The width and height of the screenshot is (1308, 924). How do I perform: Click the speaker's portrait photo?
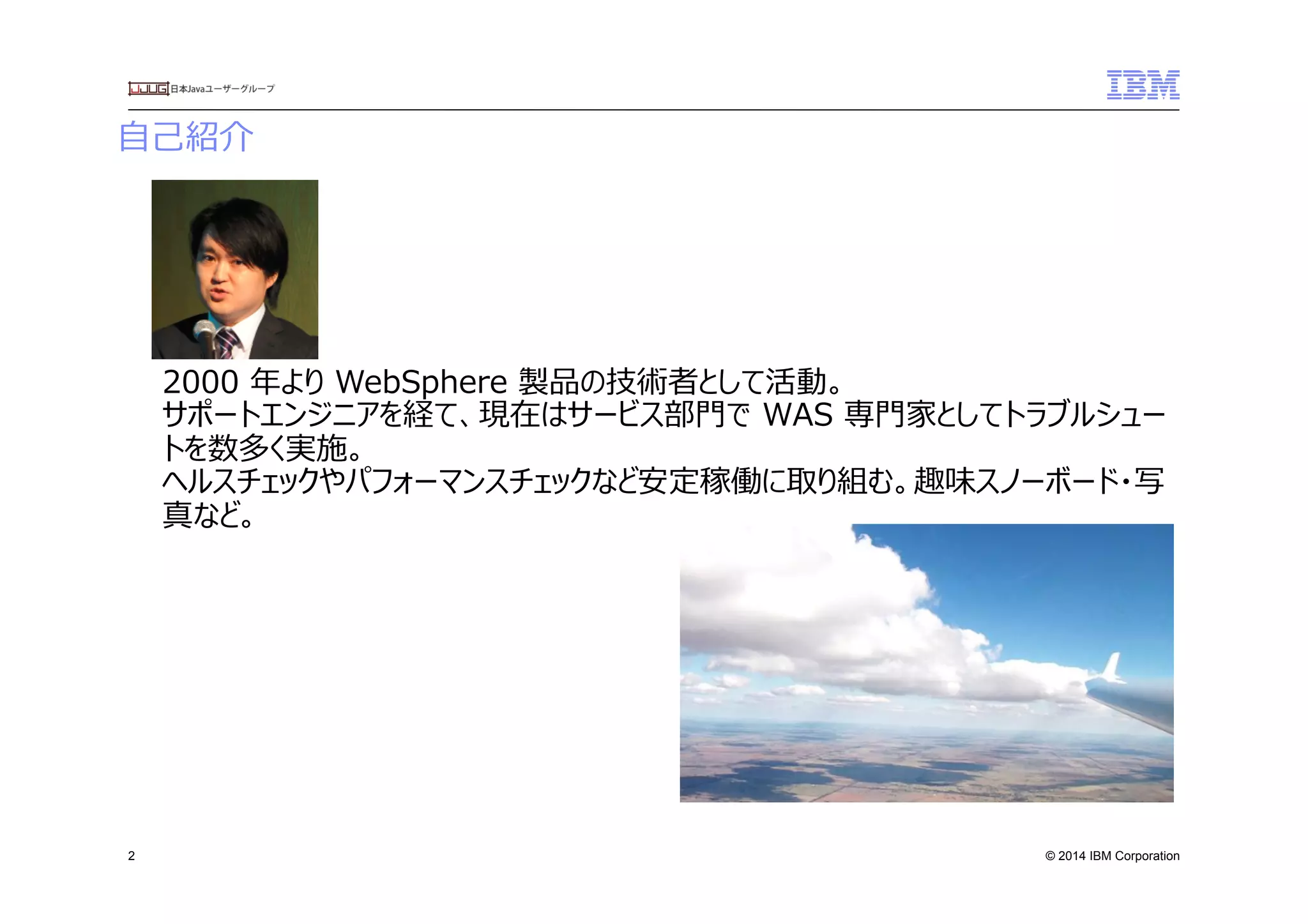(x=234, y=269)
